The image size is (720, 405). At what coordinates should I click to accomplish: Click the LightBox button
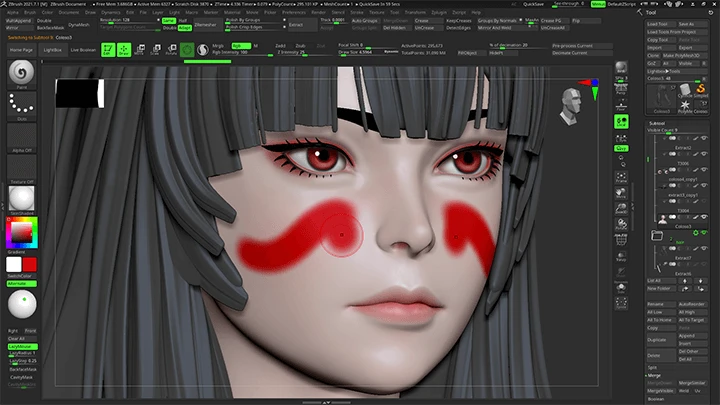(52, 50)
